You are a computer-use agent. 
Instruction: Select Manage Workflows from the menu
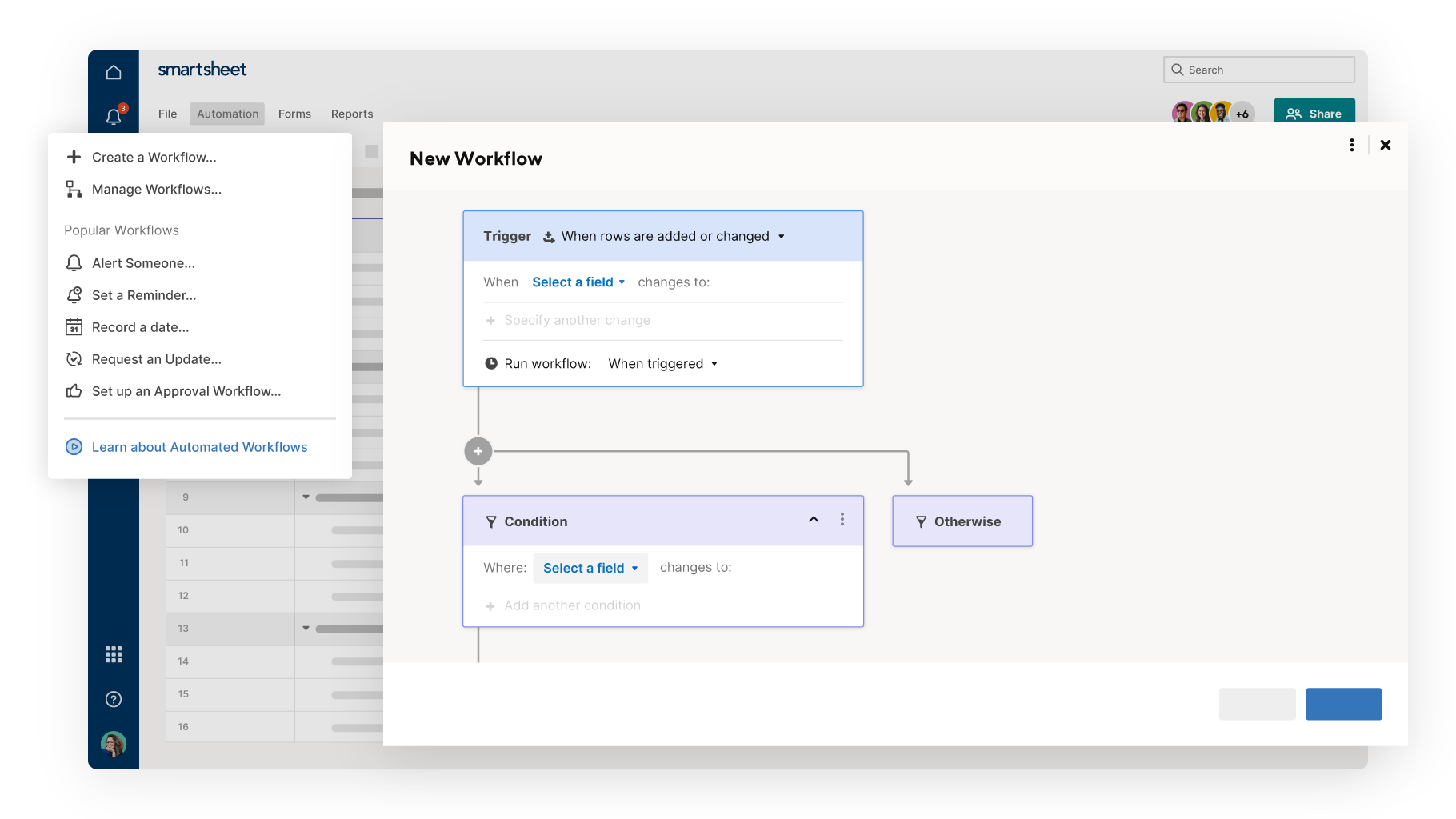point(156,189)
